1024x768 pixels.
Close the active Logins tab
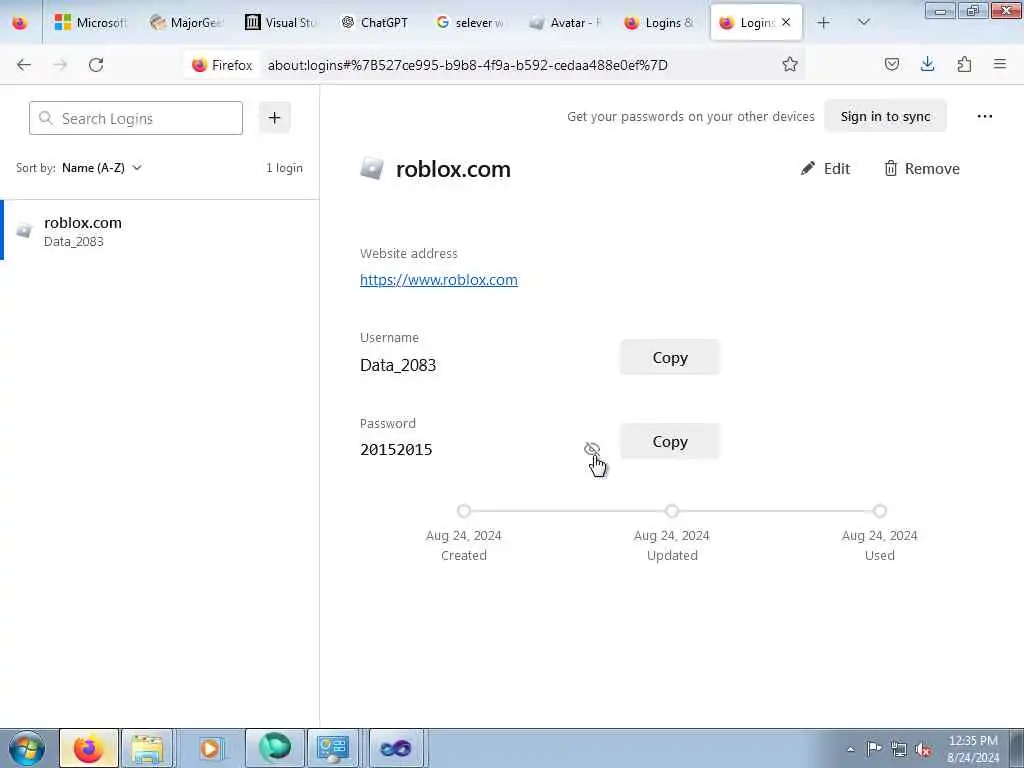tap(786, 23)
